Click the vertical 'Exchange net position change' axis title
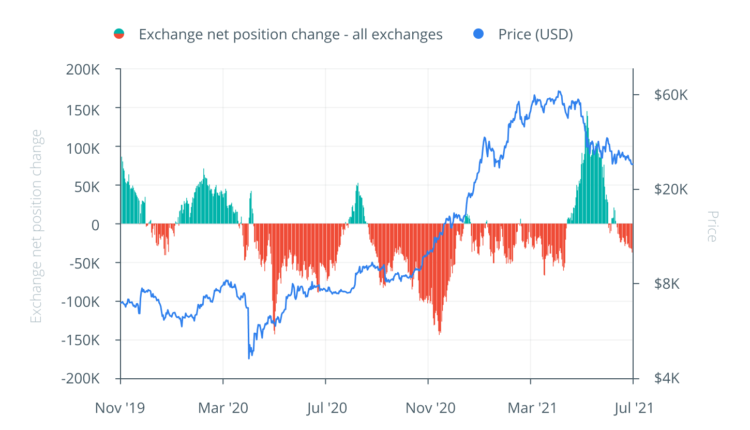750x430 pixels. [x=37, y=225]
